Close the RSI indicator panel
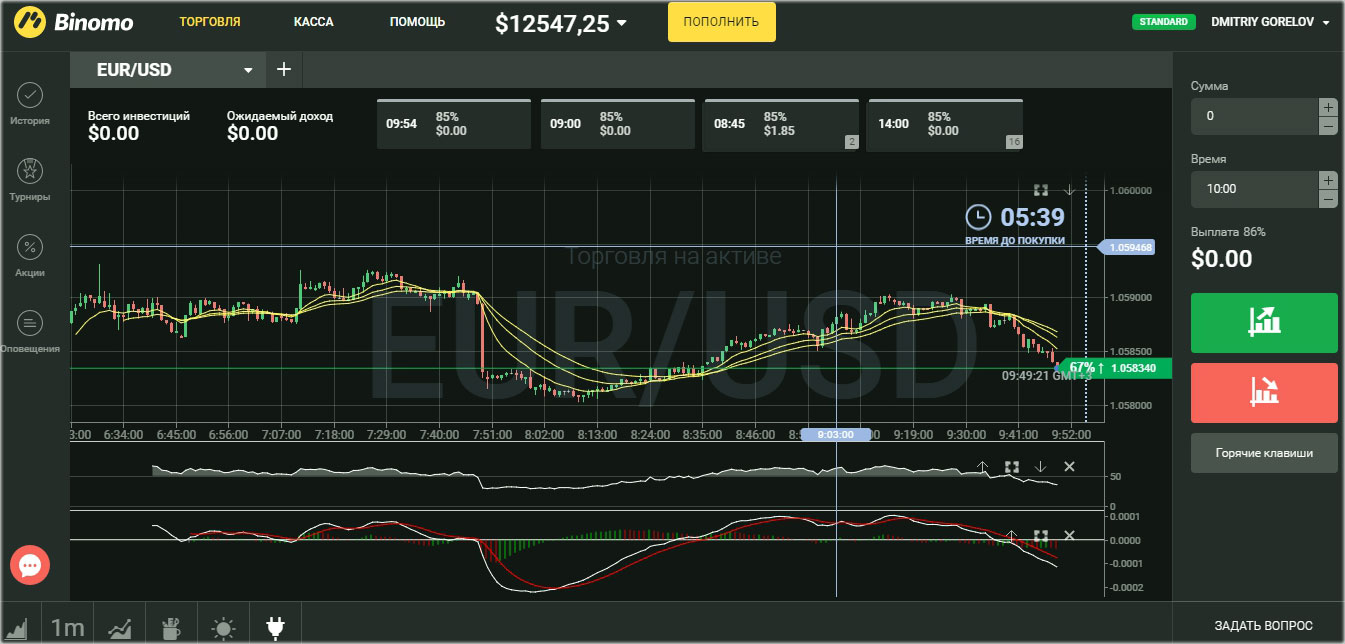 (1069, 467)
